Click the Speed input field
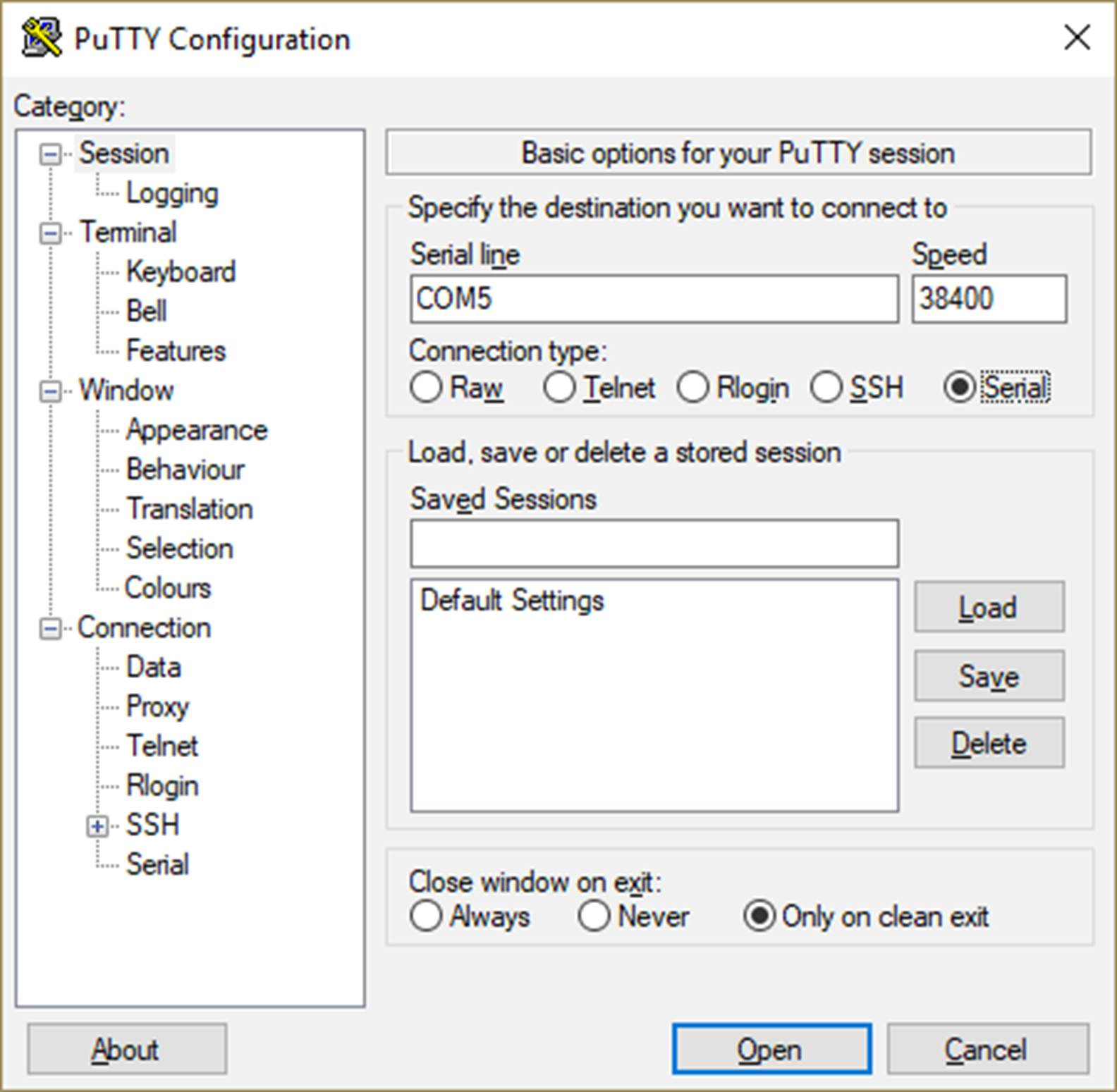Screen dimensions: 1117x1092 click(989, 300)
